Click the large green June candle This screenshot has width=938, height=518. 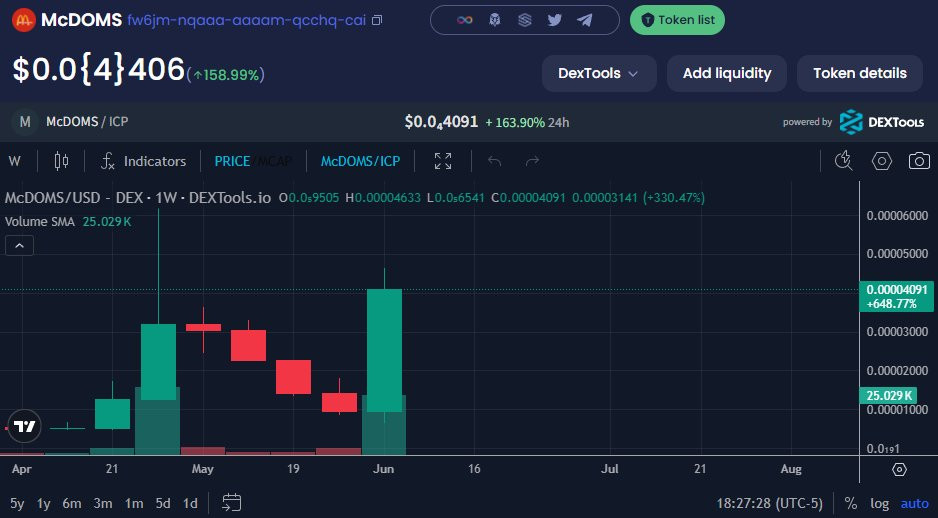[x=384, y=351]
